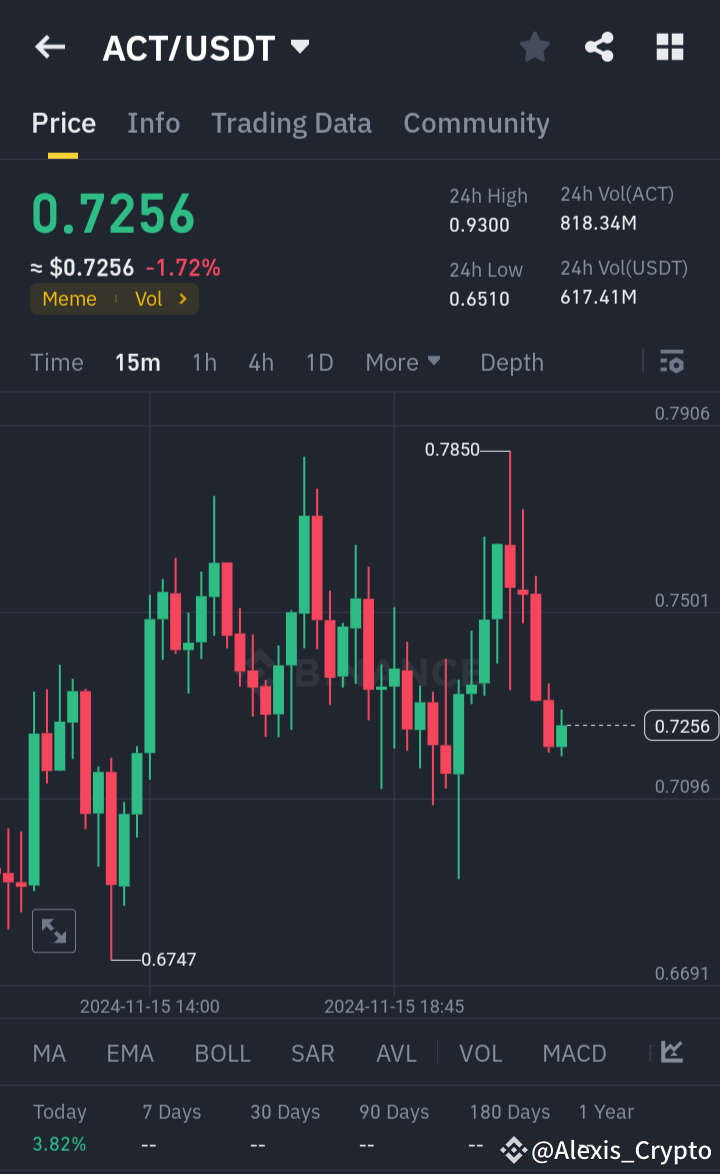Expand the More timeframes dropdown
The height and width of the screenshot is (1174, 720).
pos(403,362)
